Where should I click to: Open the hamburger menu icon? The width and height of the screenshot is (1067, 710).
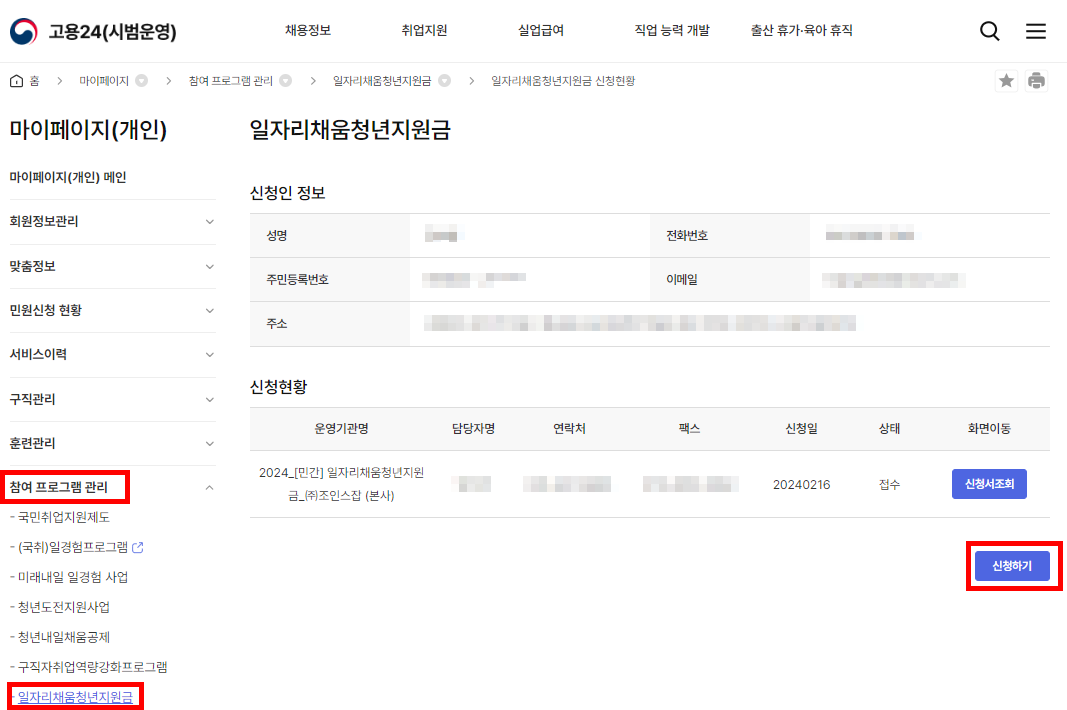[x=1036, y=31]
